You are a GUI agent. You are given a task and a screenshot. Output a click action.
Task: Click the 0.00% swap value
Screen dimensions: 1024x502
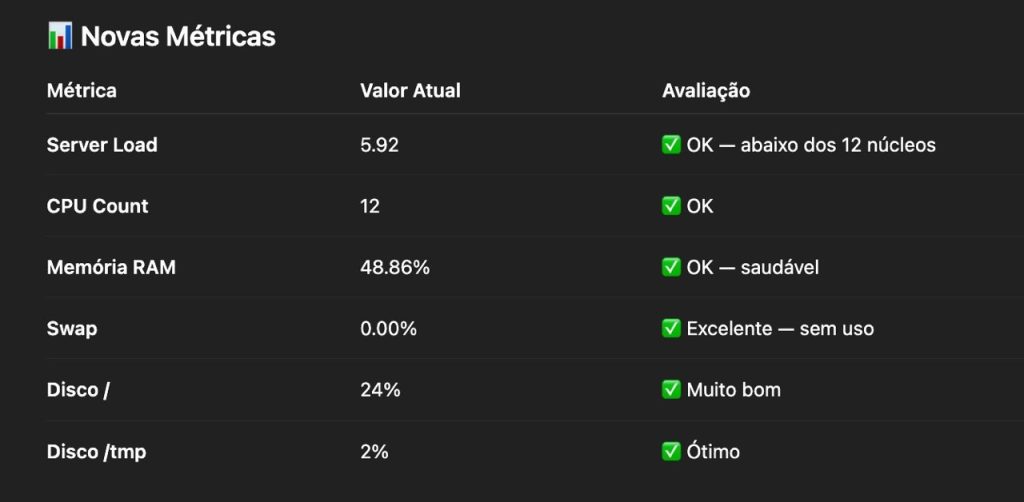coord(388,328)
